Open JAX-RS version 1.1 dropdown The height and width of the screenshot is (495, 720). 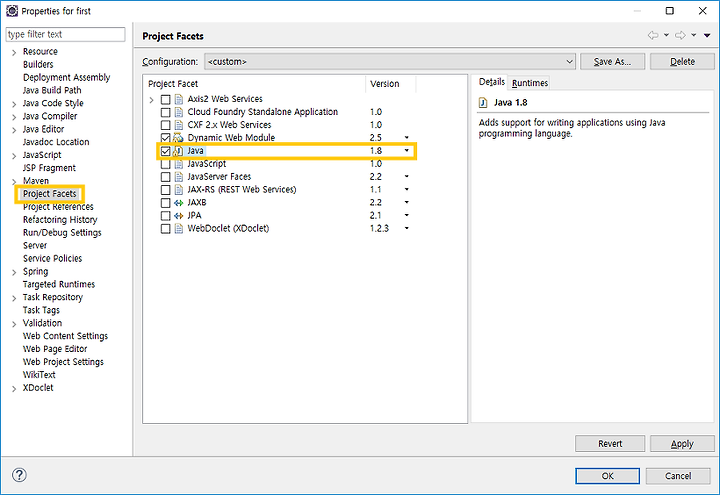[x=406, y=190]
